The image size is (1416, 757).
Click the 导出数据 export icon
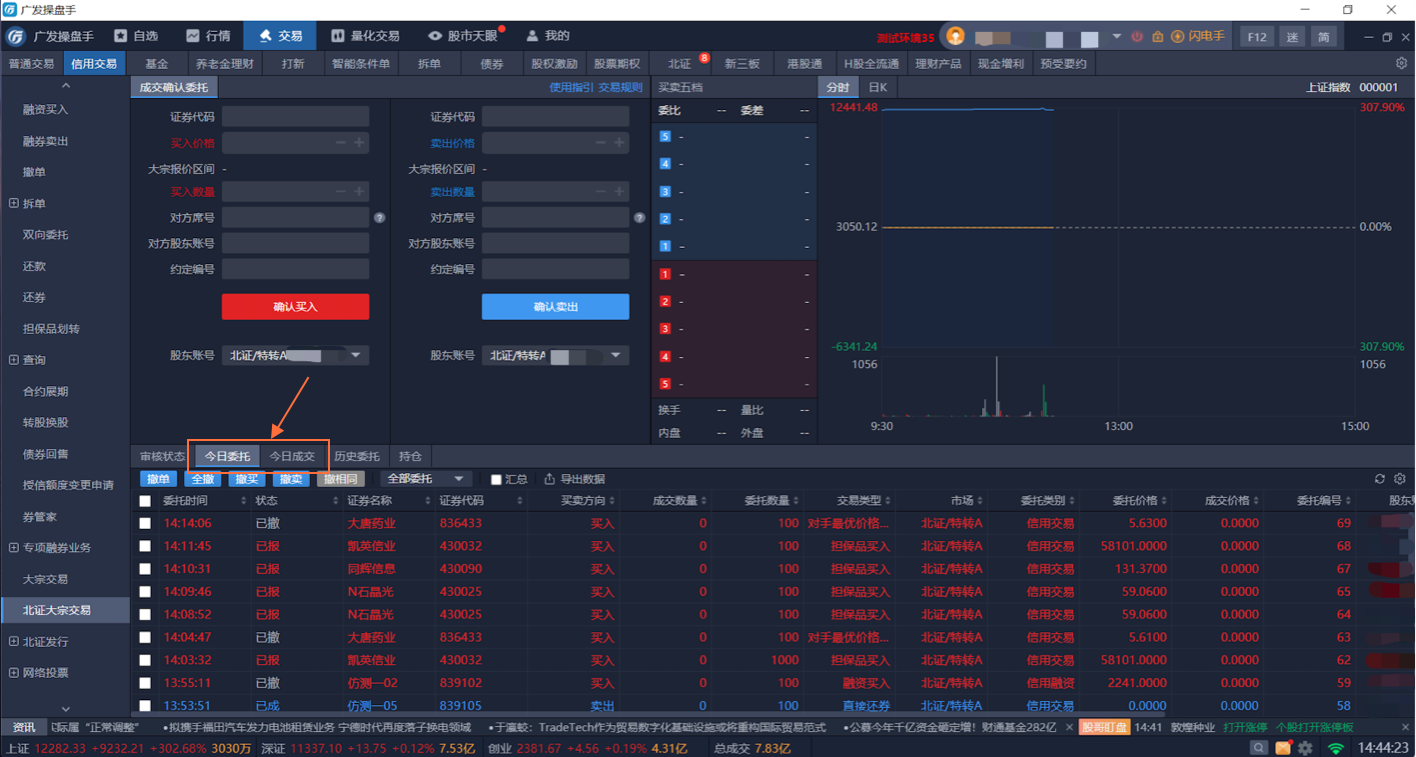tap(549, 479)
